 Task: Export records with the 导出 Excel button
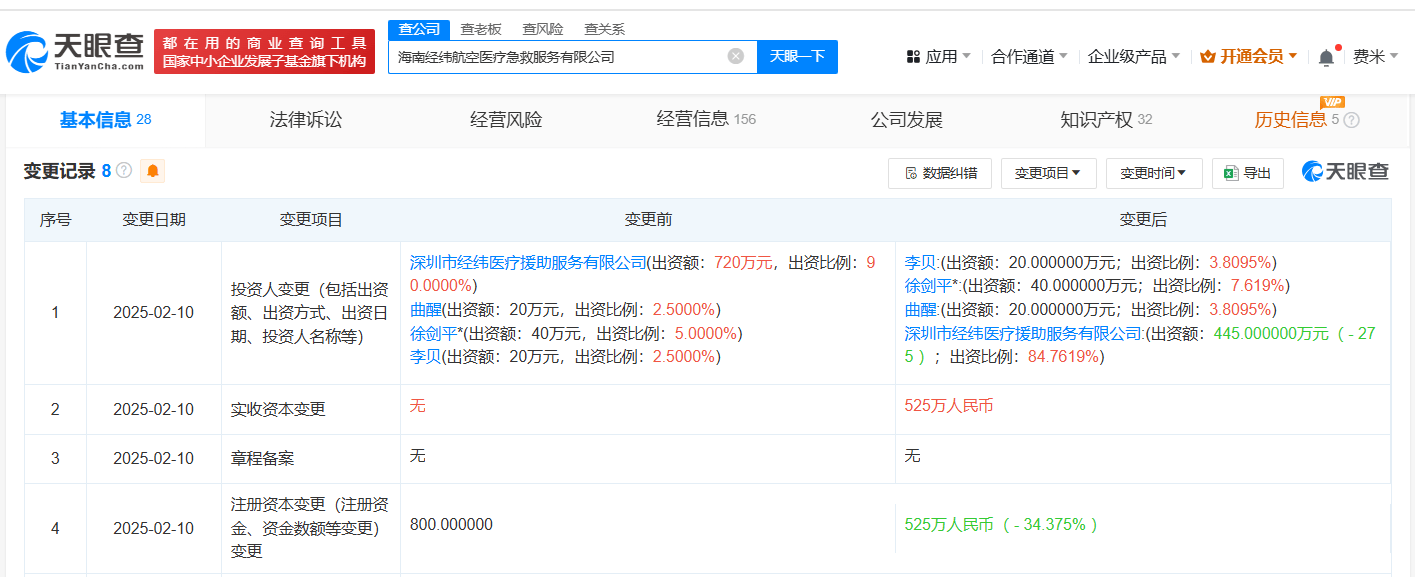pos(1248,173)
